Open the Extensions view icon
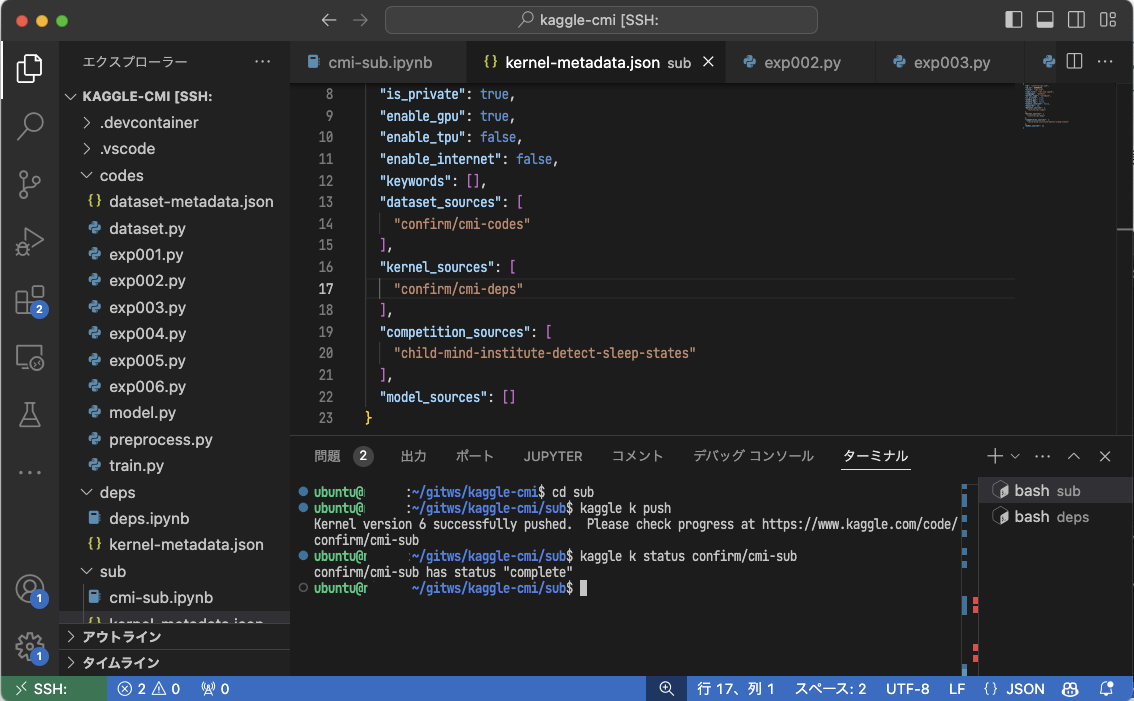Image resolution: width=1134 pixels, height=701 pixels. (x=30, y=300)
